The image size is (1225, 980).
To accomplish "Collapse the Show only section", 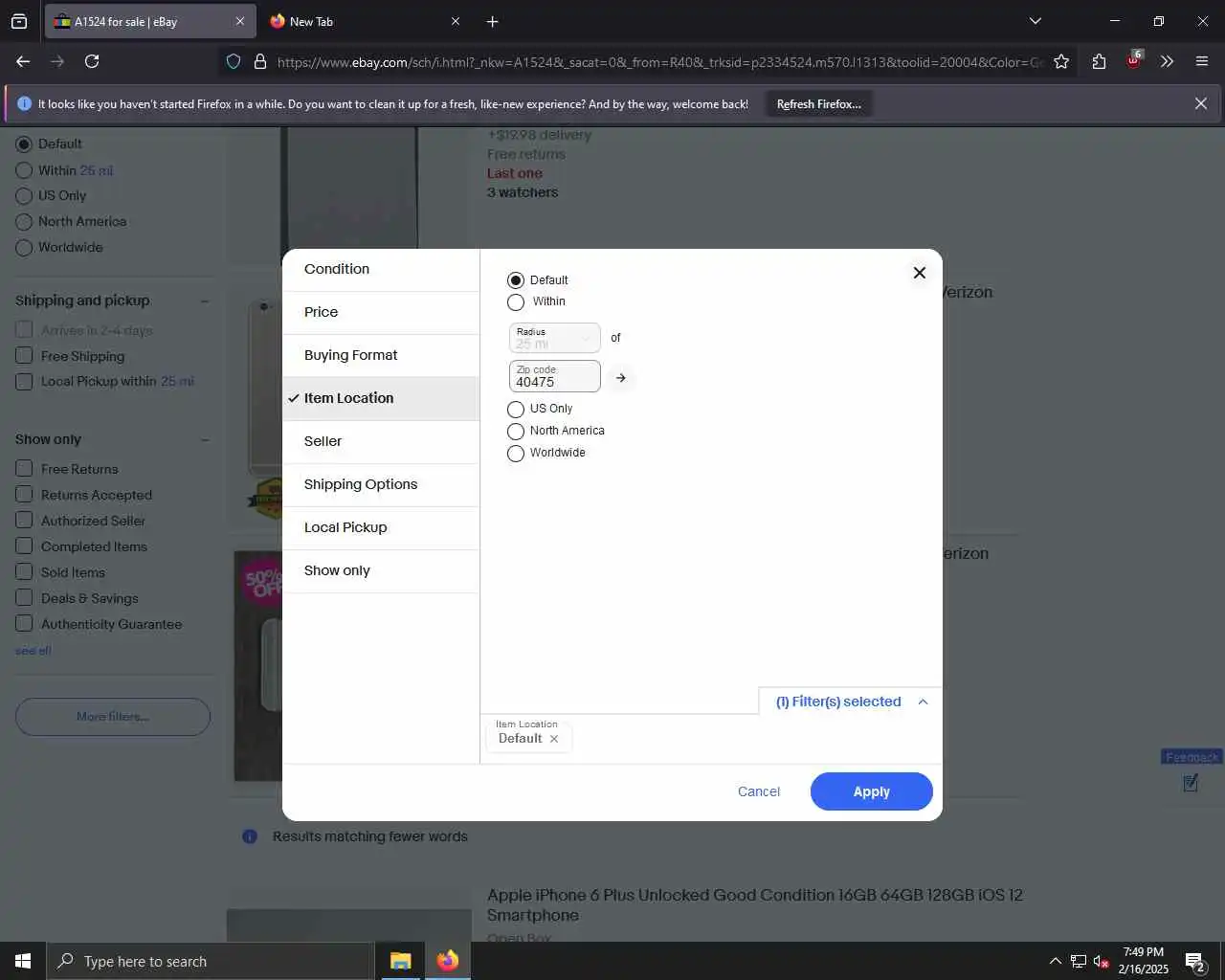I will (204, 440).
